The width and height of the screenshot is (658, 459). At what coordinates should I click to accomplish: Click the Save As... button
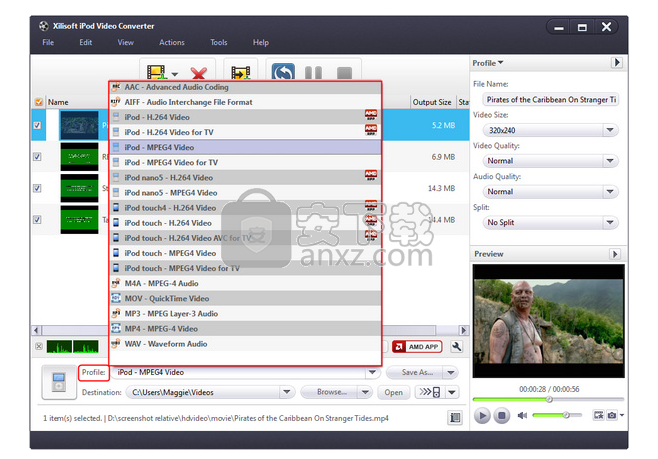click(416, 373)
